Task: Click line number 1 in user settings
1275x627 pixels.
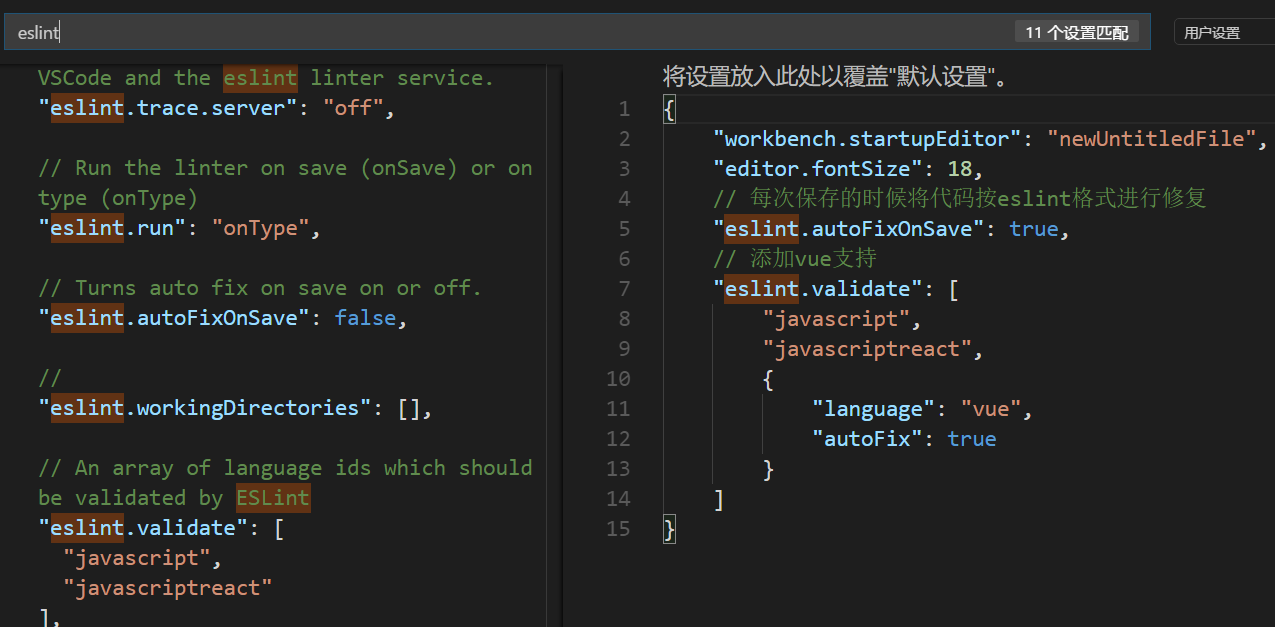Action: [x=624, y=109]
